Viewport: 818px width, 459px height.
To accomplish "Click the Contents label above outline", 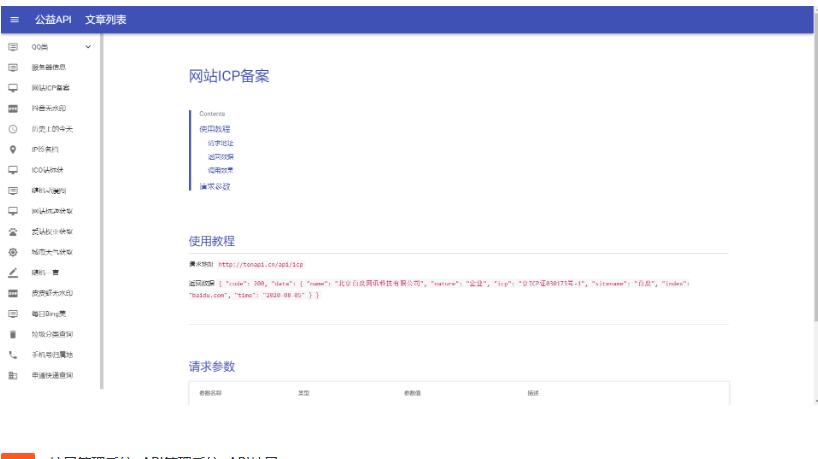I will pyautogui.click(x=212, y=114).
